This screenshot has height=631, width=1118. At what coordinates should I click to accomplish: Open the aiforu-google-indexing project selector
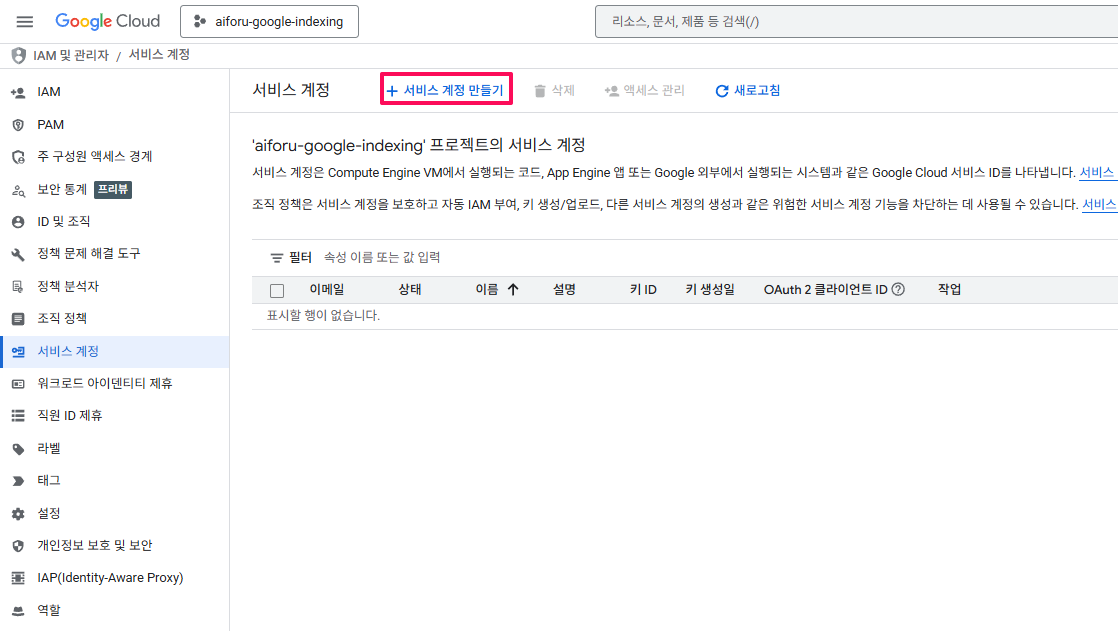click(x=269, y=21)
